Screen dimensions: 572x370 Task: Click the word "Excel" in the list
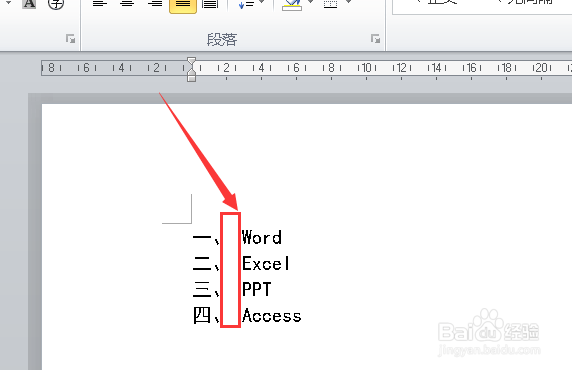[x=266, y=263]
